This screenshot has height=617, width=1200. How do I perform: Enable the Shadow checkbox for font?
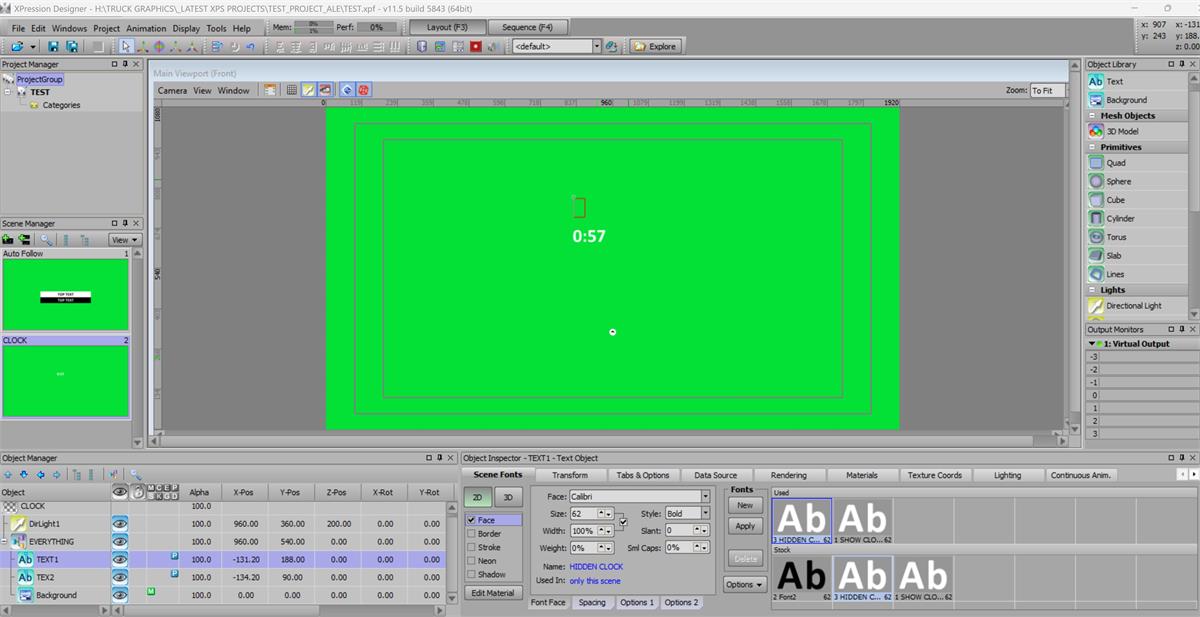[x=472, y=574]
